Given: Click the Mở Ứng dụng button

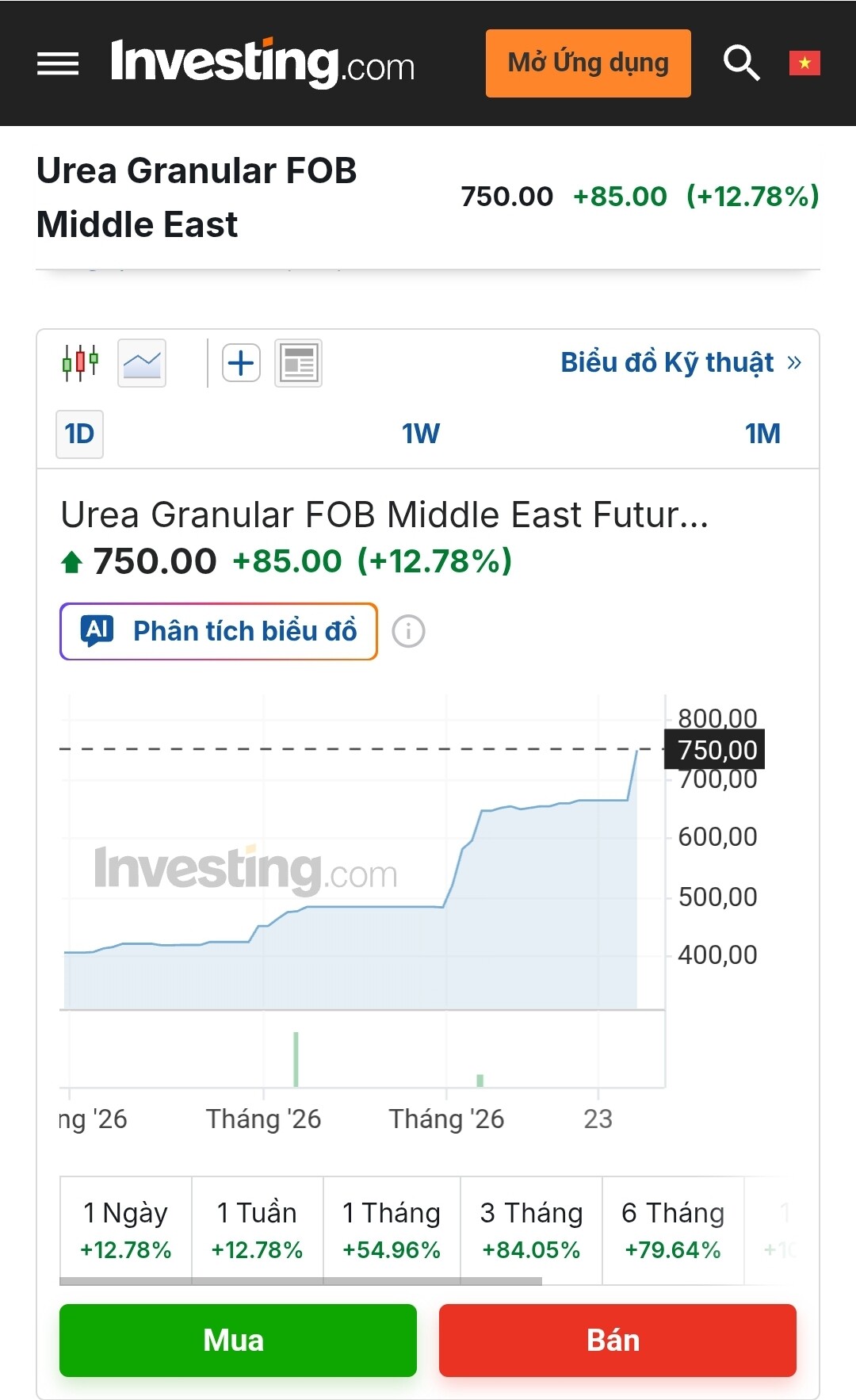Looking at the screenshot, I should tap(588, 63).
